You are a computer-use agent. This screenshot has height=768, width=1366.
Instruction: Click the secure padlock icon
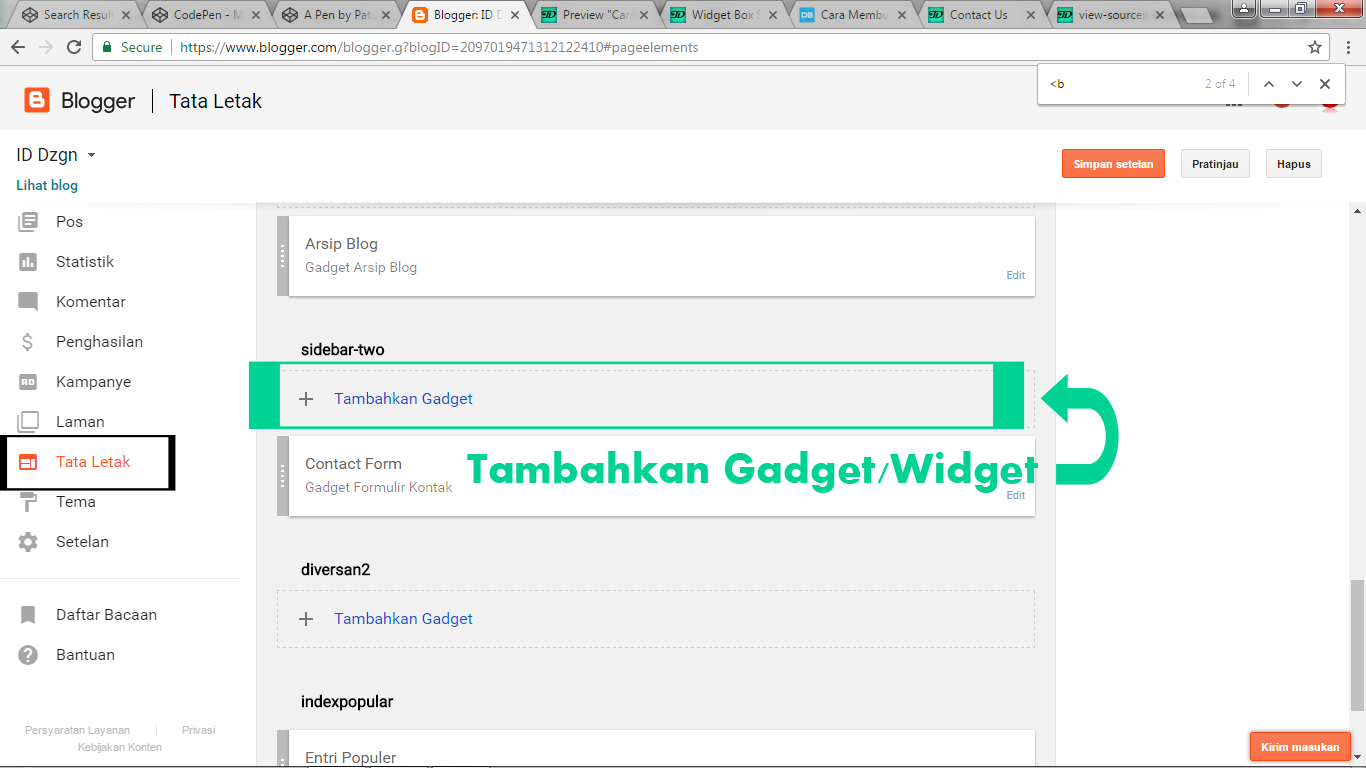(108, 47)
